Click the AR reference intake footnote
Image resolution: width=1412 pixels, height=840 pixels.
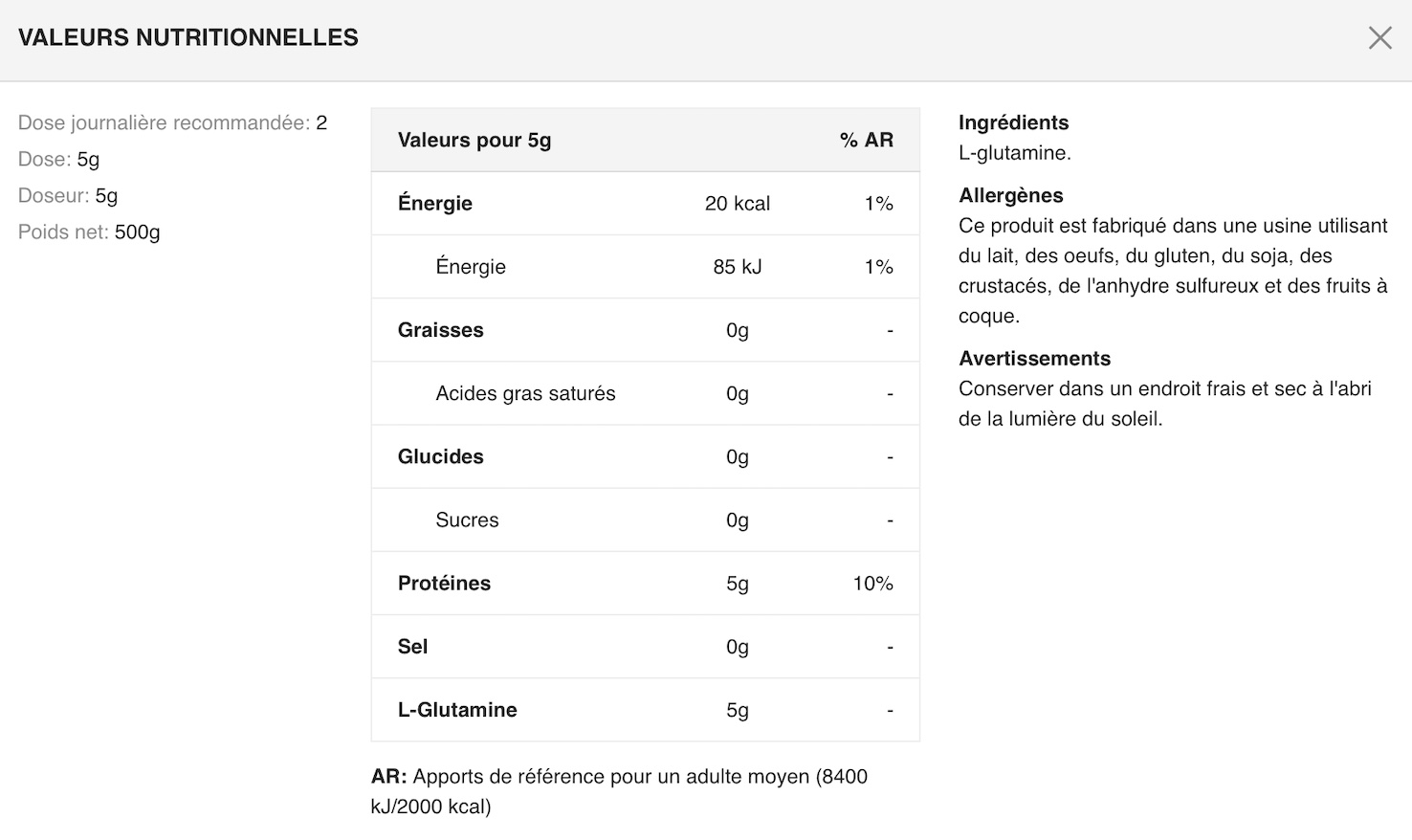(619, 791)
